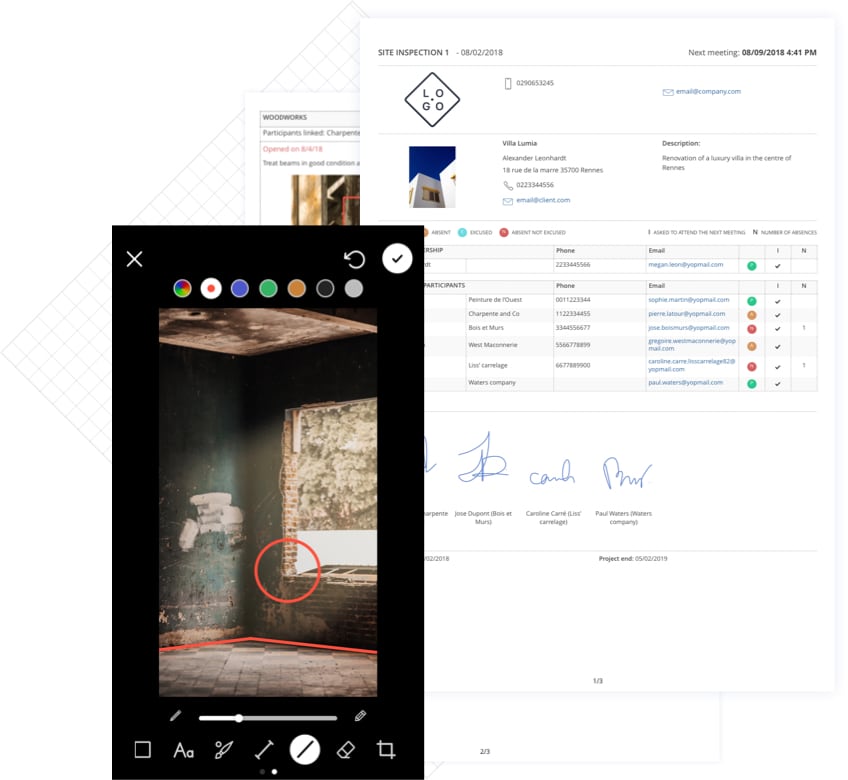Image resolution: width=848 pixels, height=780 pixels.
Task: Click the megan.leon@yopmail.com email link
Action: click(686, 265)
